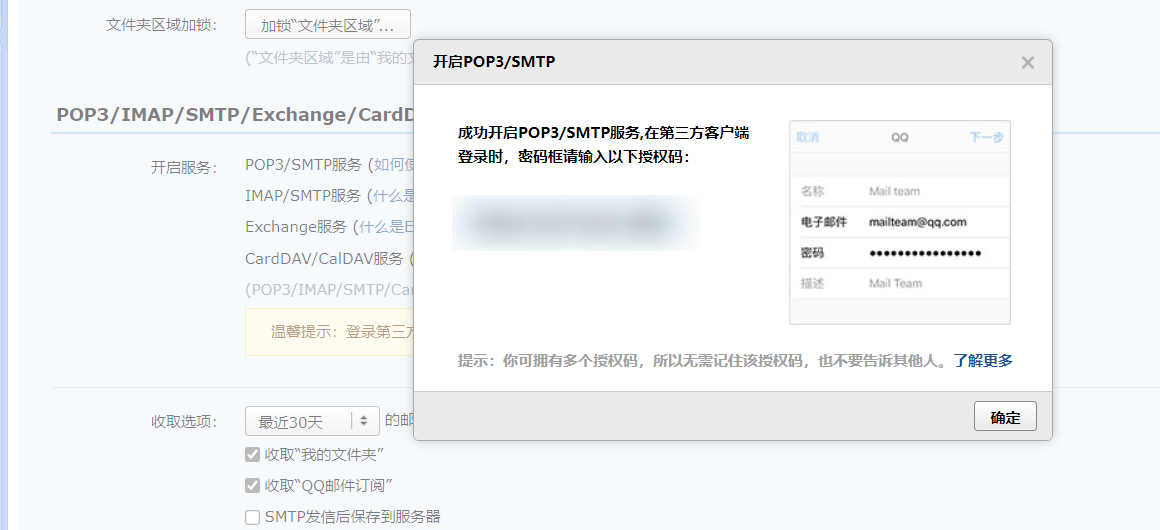The height and width of the screenshot is (530, 1160).
Task: Click 下一步 in the sample phone image
Action: click(x=986, y=138)
